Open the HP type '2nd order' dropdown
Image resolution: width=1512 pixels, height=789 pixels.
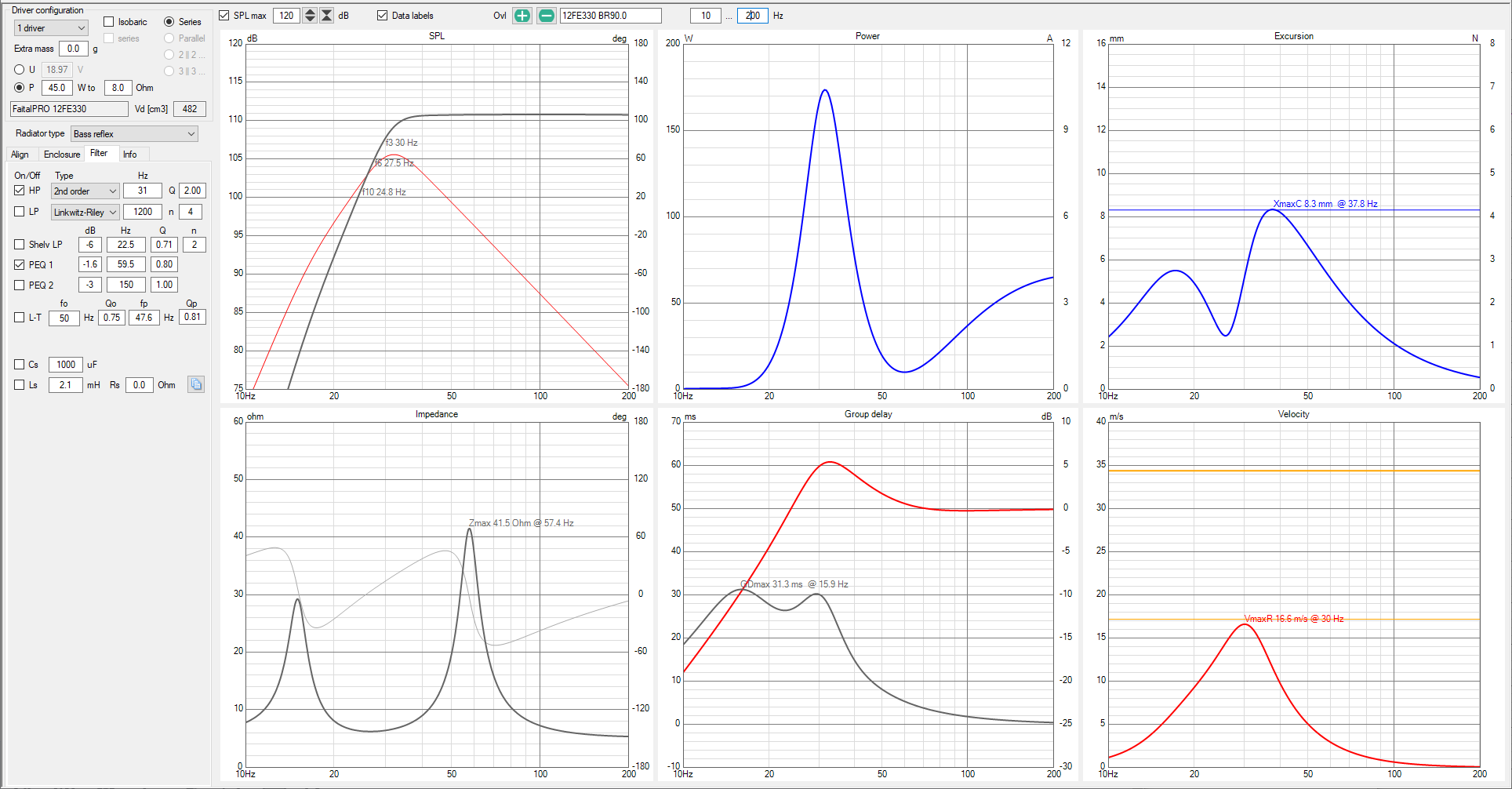tap(85, 191)
